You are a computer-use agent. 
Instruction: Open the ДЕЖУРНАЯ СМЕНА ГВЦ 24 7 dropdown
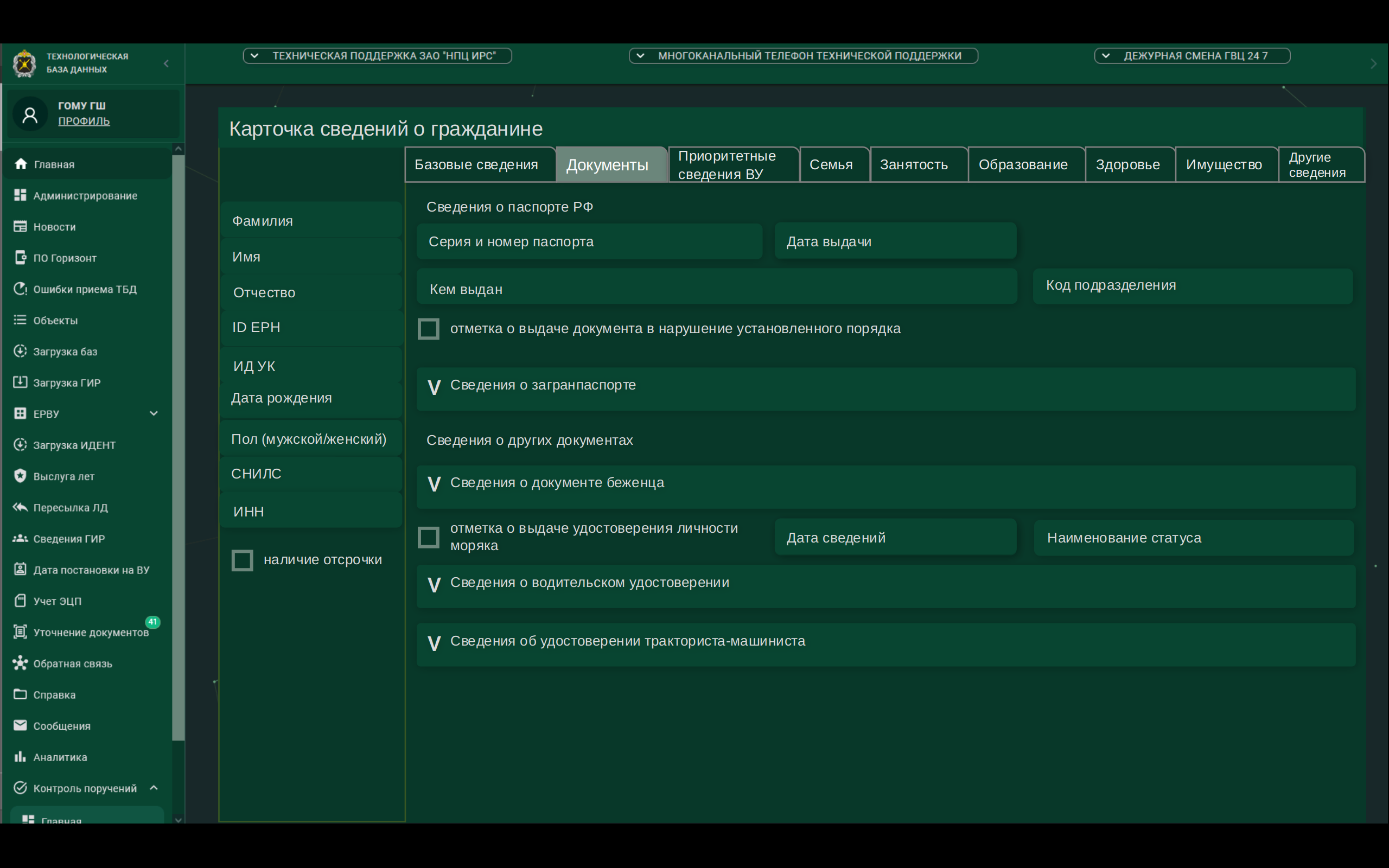(x=1192, y=56)
